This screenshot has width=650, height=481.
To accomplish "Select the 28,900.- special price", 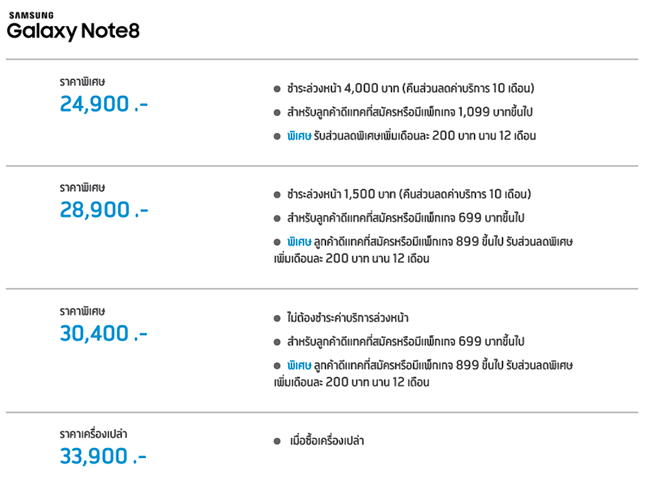I will (103, 210).
